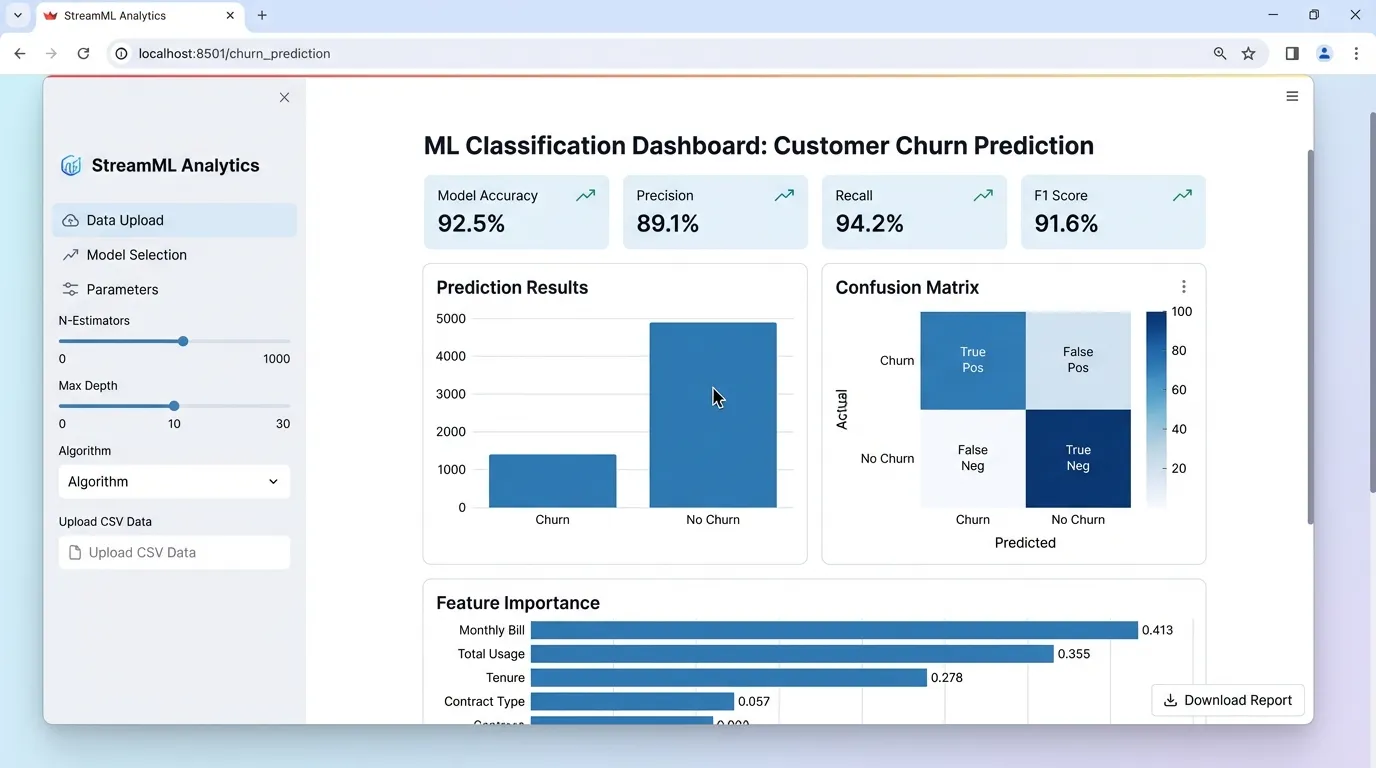The width and height of the screenshot is (1376, 768).
Task: Bookmark this page with the star icon
Action: coord(1248,54)
